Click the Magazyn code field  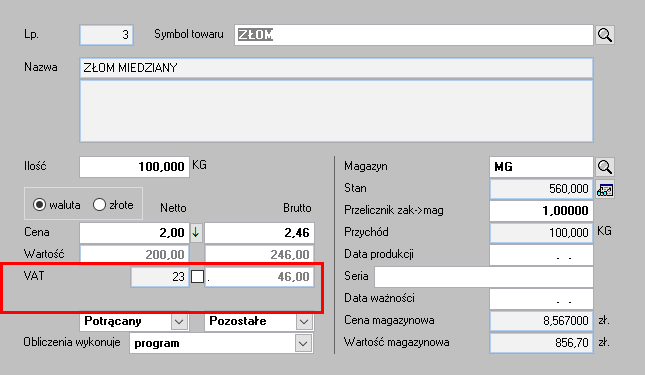click(541, 167)
